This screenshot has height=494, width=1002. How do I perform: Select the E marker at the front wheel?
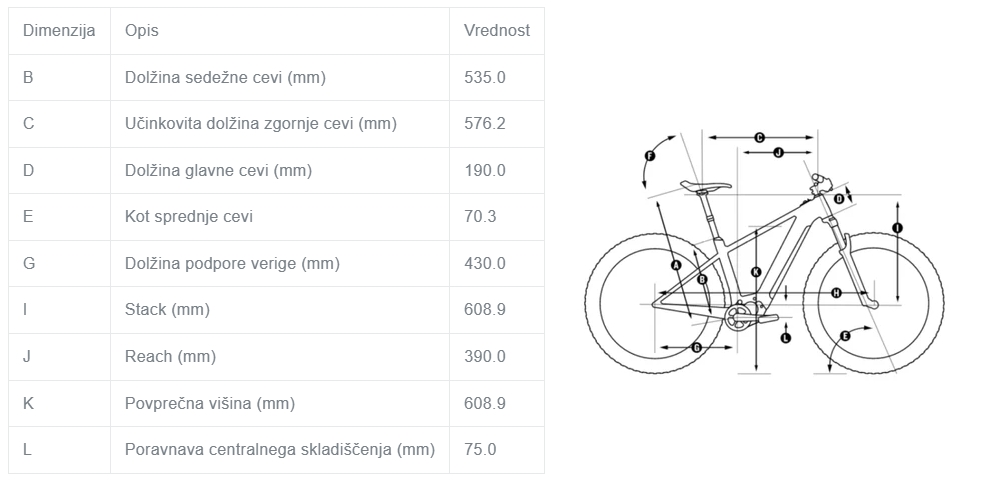845,336
